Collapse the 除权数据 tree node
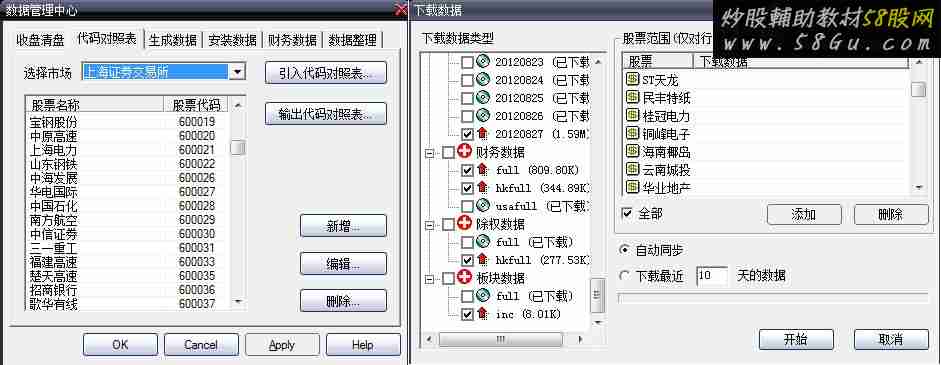 429,225
